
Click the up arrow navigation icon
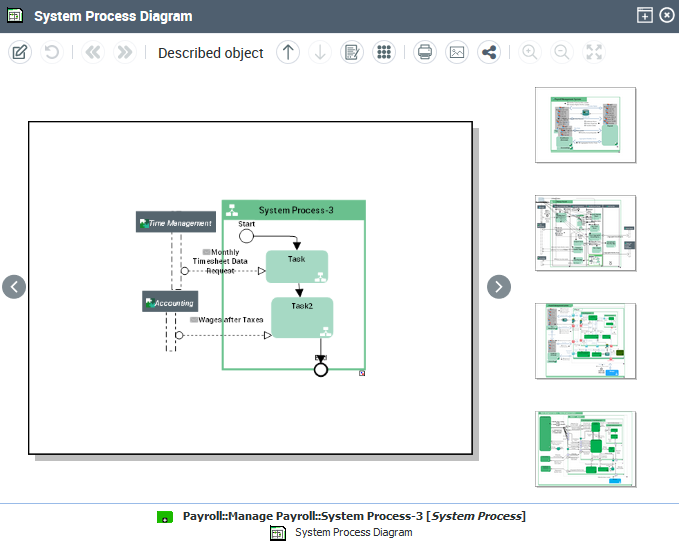coord(288,53)
